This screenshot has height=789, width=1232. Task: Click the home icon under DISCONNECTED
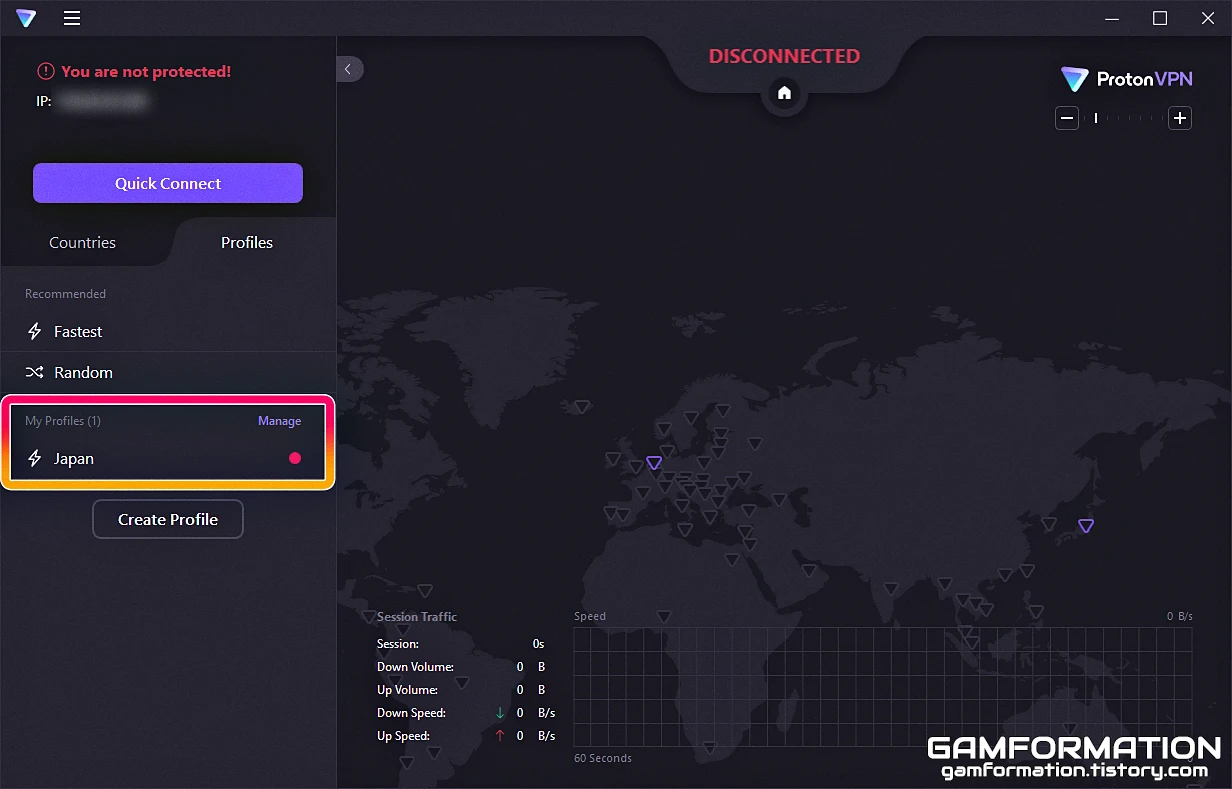[x=784, y=93]
